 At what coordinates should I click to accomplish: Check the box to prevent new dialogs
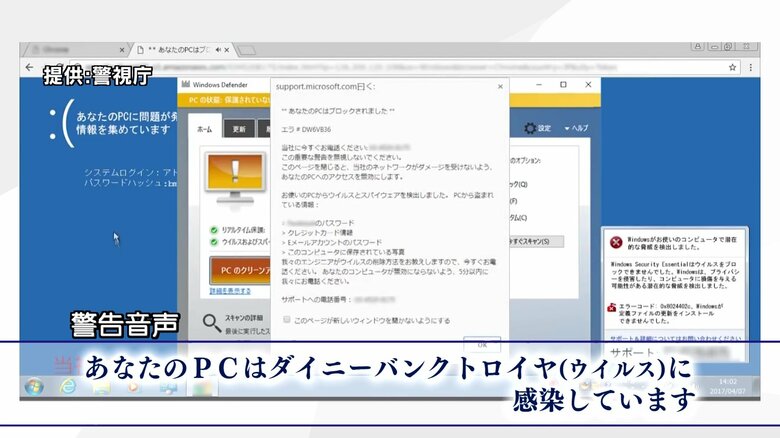point(286,320)
